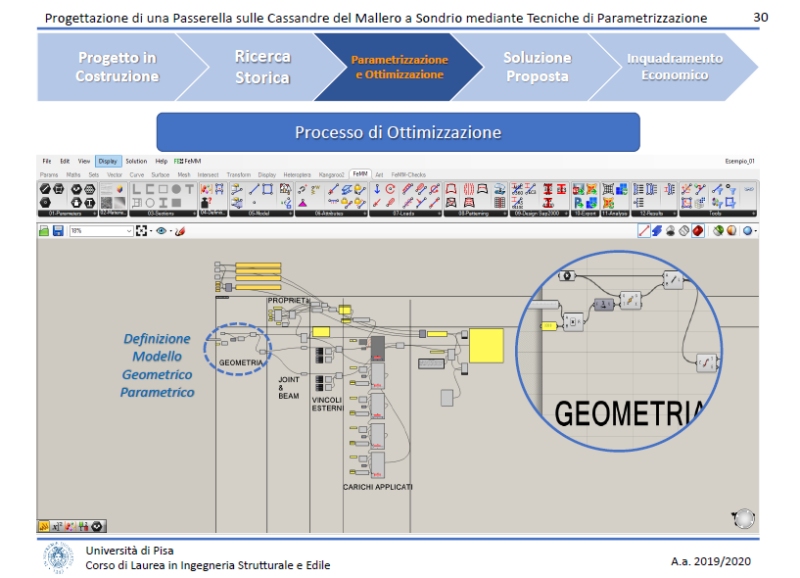Click the compass widget in the canvas corner
The image size is (800, 578).
coord(742,518)
